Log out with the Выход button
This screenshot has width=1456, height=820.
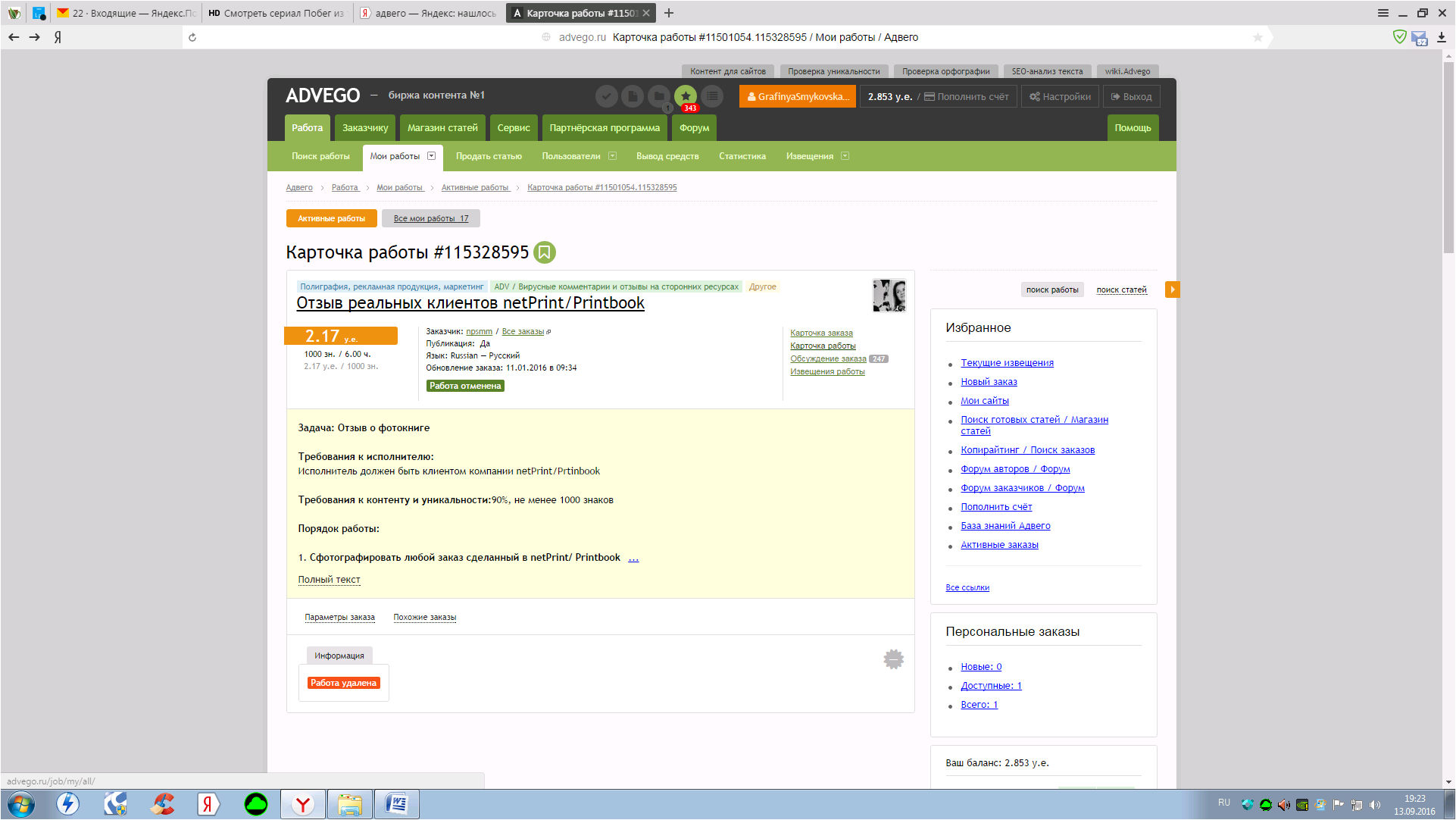1131,96
